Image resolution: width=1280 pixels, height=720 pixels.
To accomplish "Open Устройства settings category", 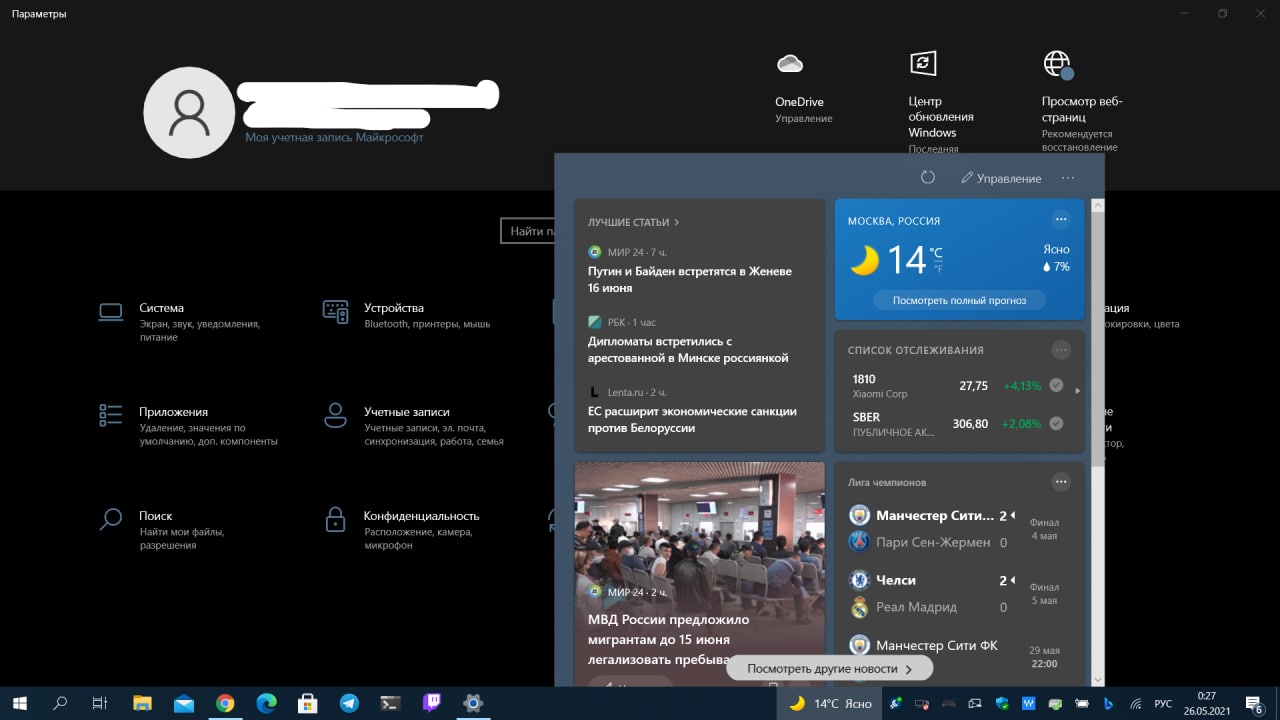I will [x=406, y=315].
